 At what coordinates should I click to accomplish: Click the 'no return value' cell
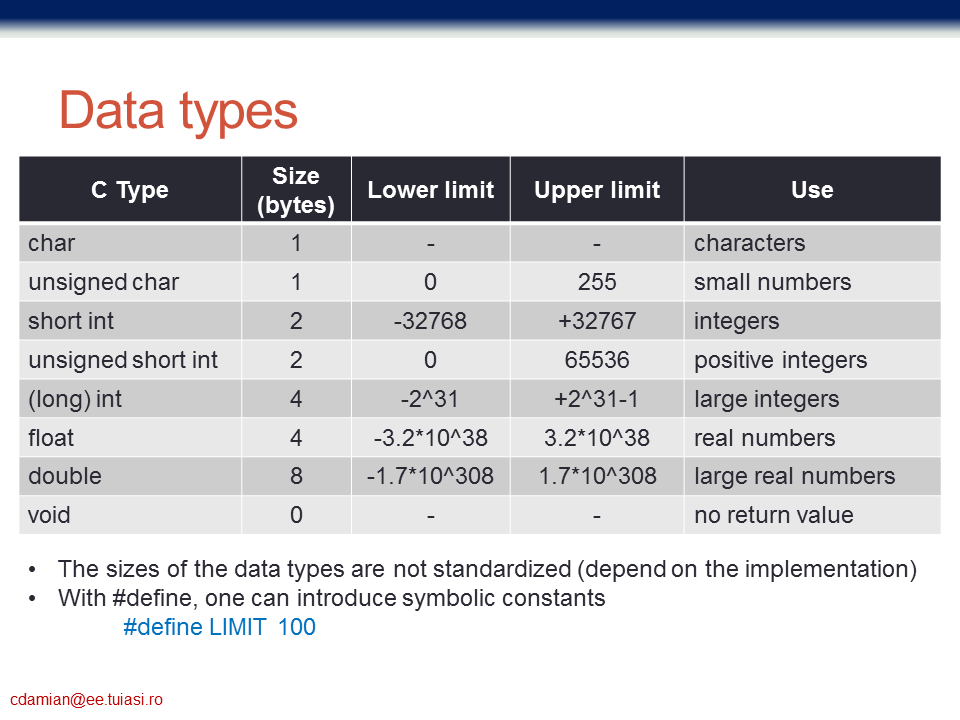[812, 515]
